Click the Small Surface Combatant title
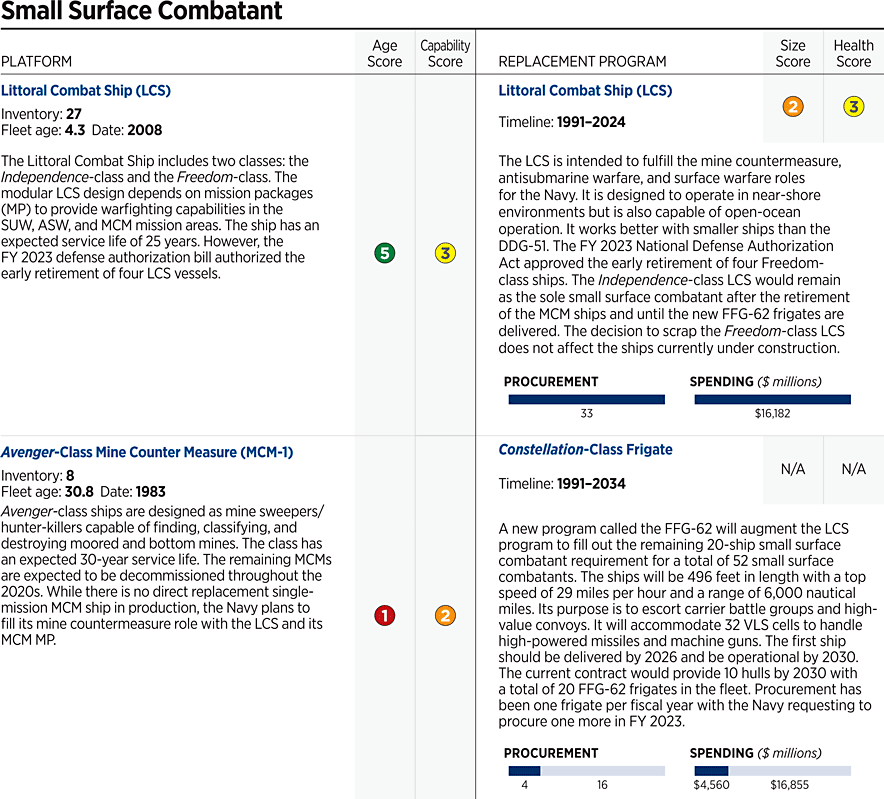The image size is (884, 799). pyautogui.click(x=141, y=13)
